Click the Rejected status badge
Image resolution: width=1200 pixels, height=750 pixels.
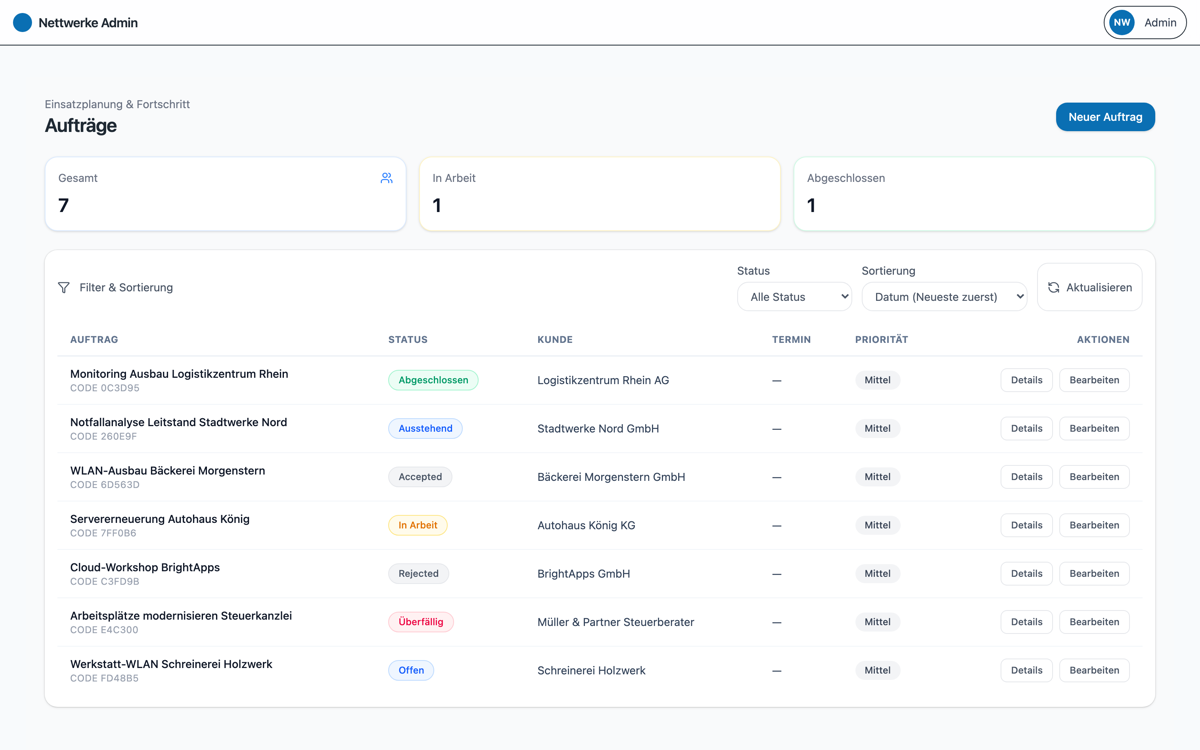pyautogui.click(x=418, y=573)
